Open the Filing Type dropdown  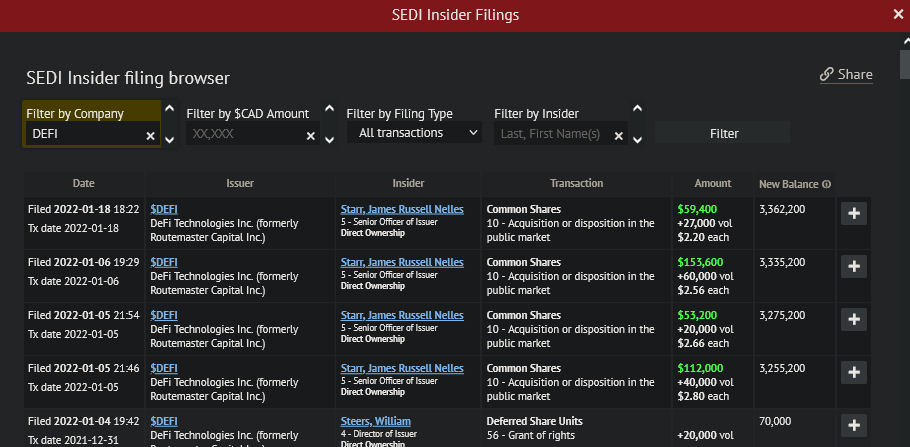(414, 133)
